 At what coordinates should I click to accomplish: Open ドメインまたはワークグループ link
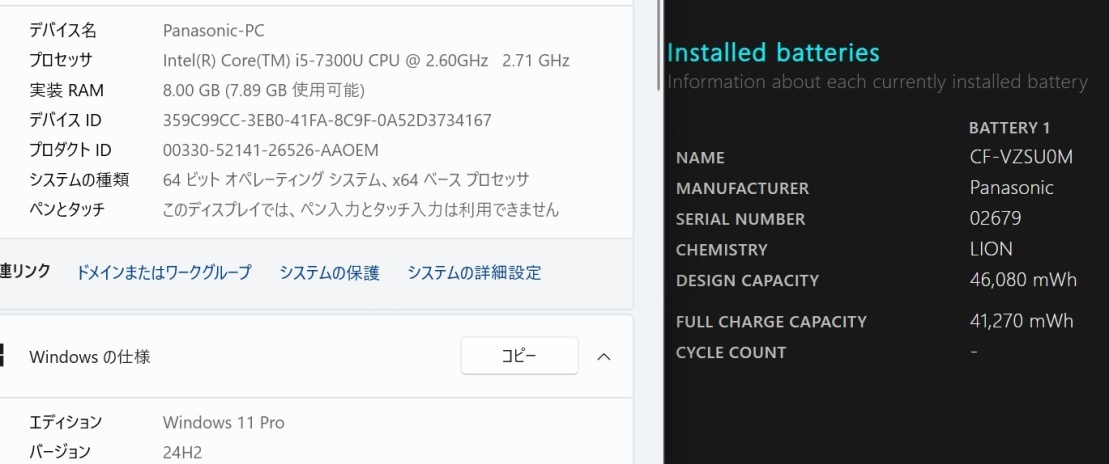pyautogui.click(x=163, y=272)
